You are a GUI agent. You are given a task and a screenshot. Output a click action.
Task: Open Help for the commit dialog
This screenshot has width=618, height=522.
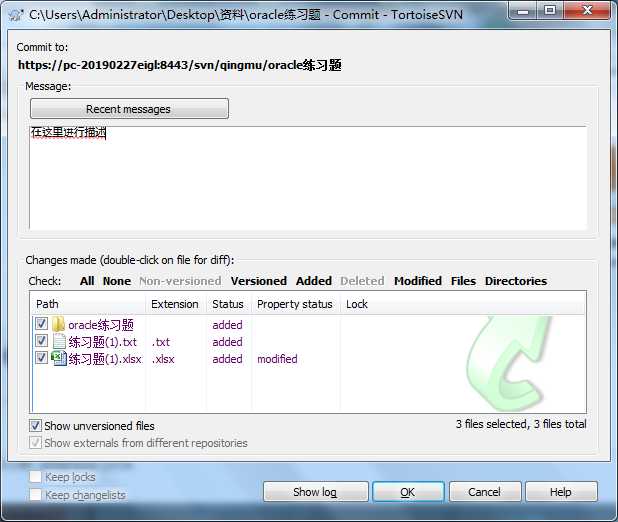coord(561,492)
